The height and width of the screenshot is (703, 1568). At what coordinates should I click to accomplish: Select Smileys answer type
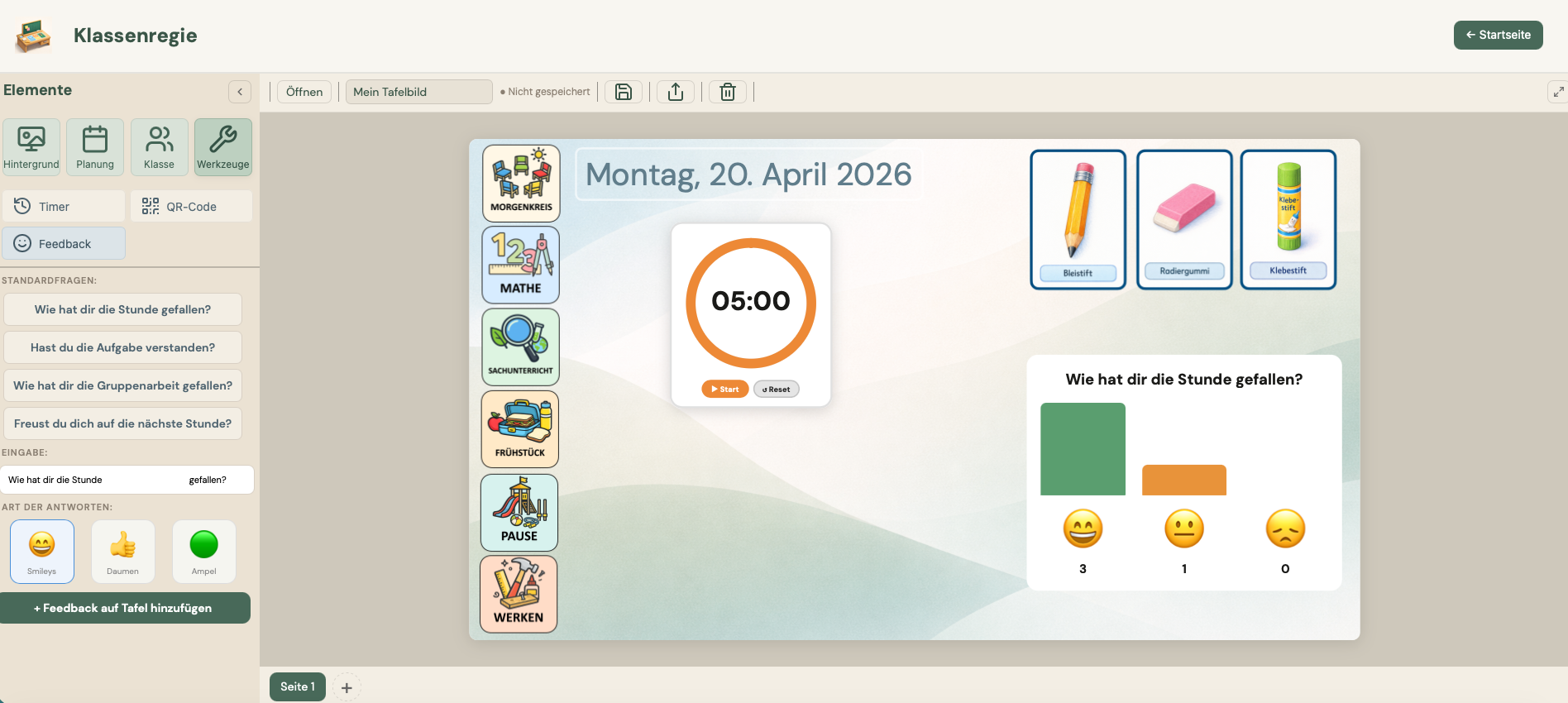tap(42, 552)
